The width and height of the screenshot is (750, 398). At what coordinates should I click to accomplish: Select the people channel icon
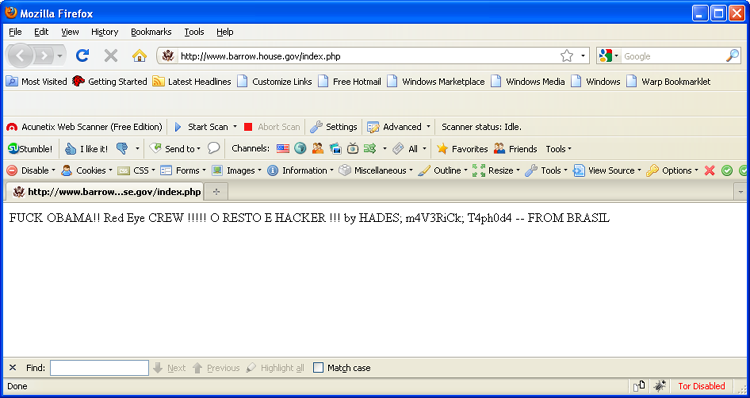318,148
